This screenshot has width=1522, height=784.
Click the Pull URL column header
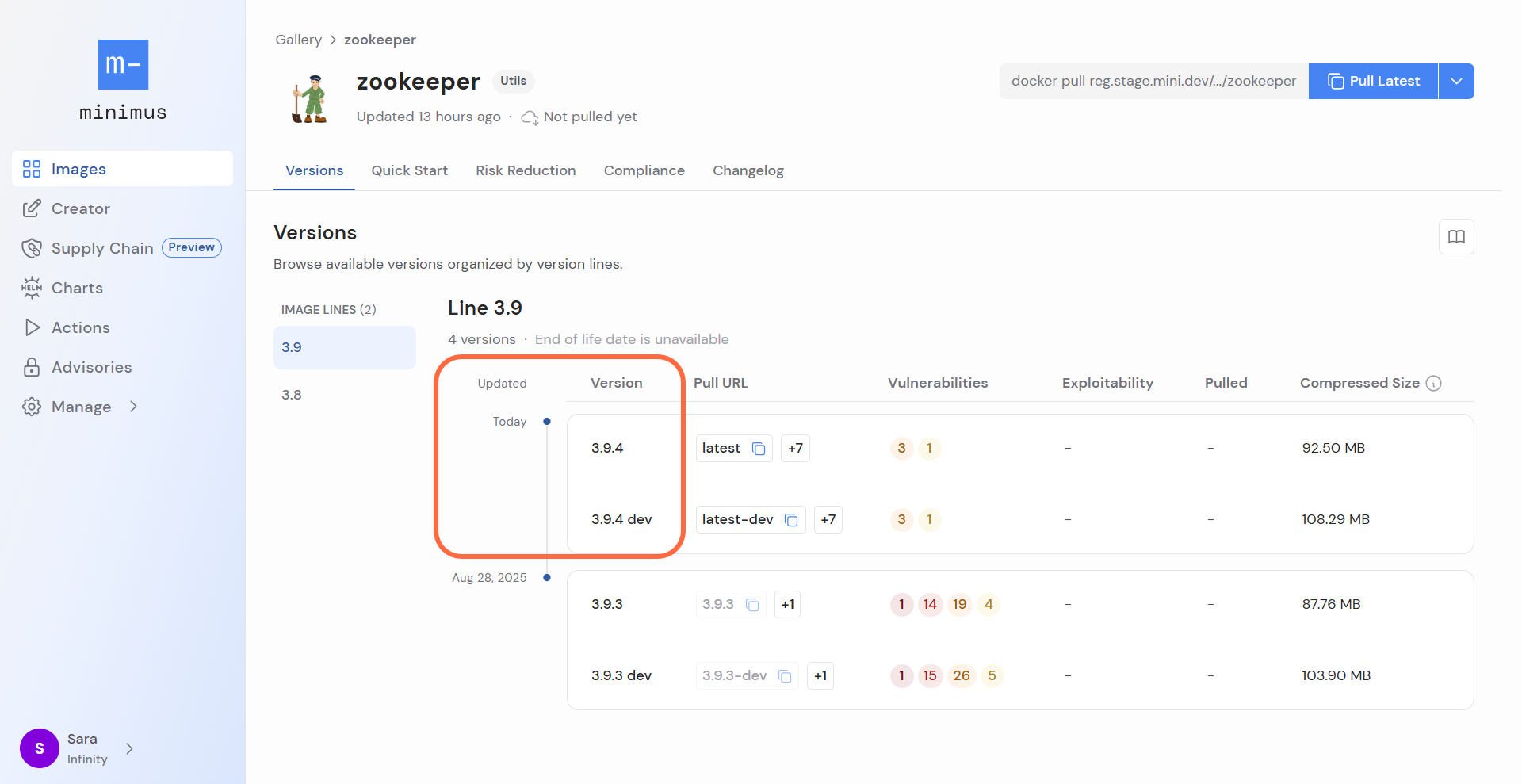721,383
